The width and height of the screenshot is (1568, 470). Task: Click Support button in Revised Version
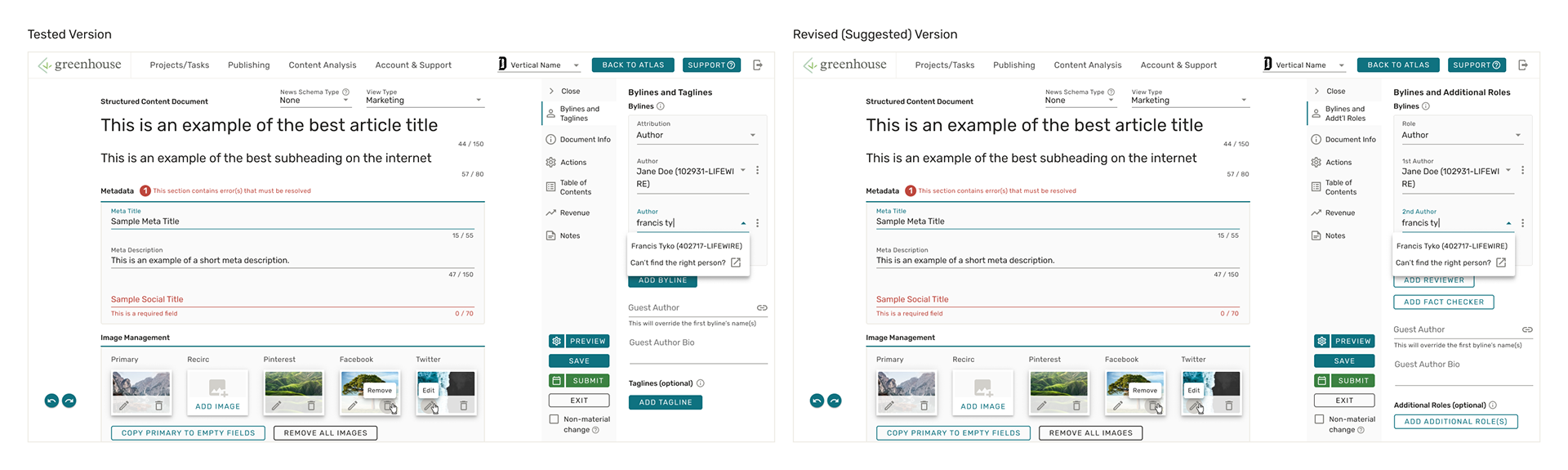pyautogui.click(x=1477, y=65)
